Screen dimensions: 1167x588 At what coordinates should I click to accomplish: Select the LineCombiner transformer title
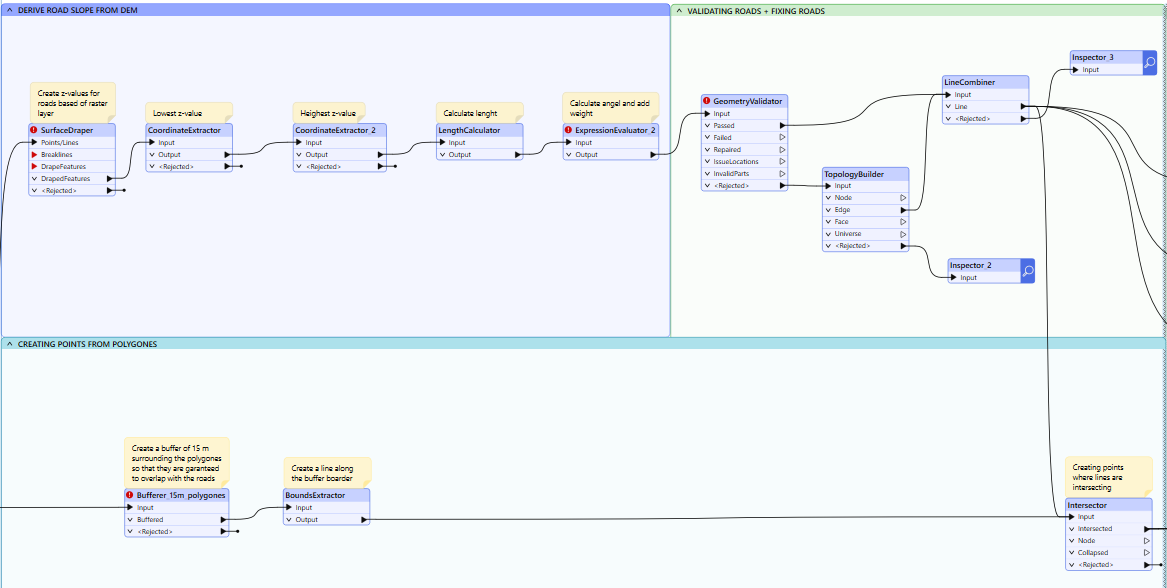pyautogui.click(x=969, y=83)
